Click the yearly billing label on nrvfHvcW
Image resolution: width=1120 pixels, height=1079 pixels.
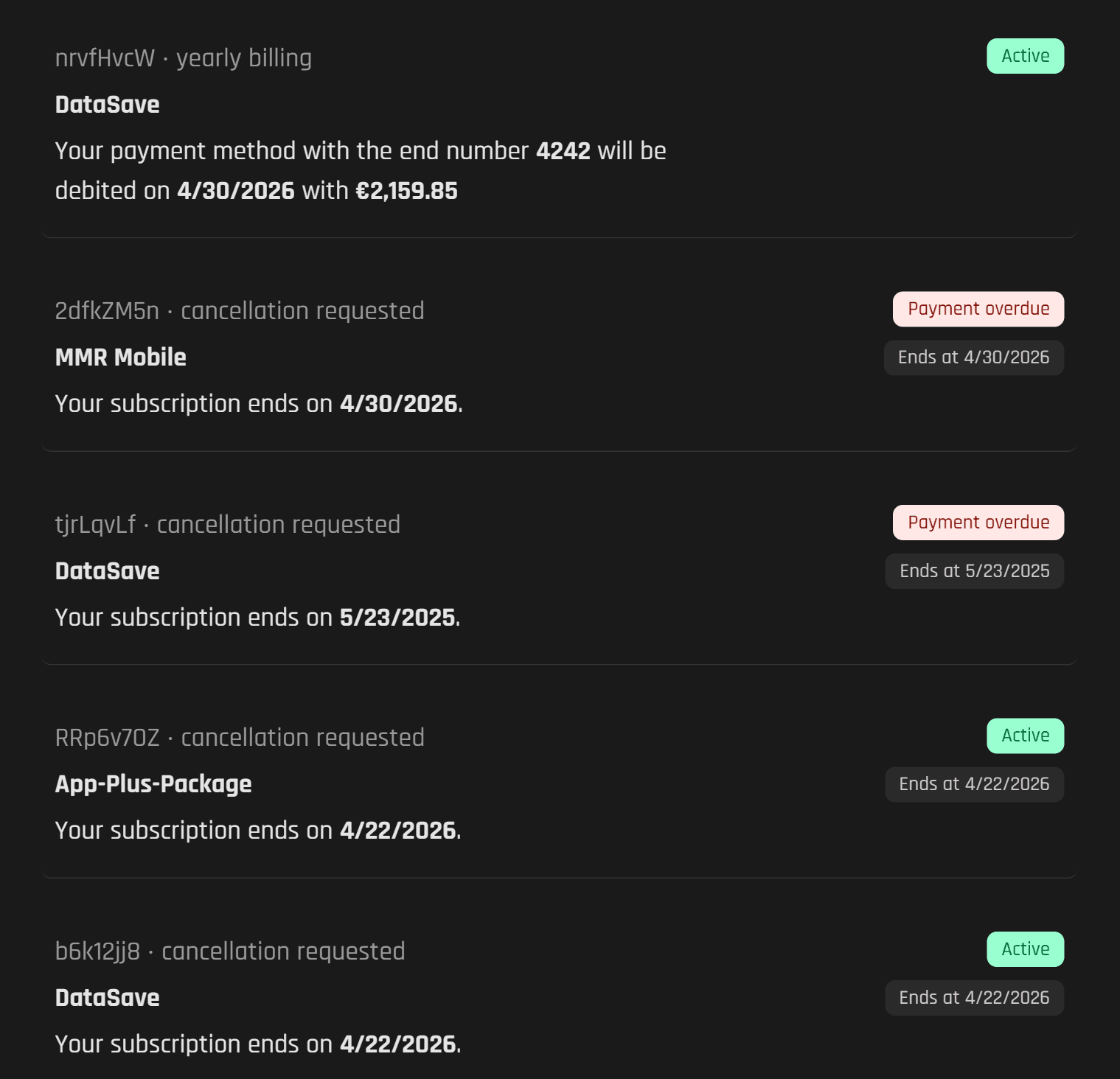click(x=245, y=57)
